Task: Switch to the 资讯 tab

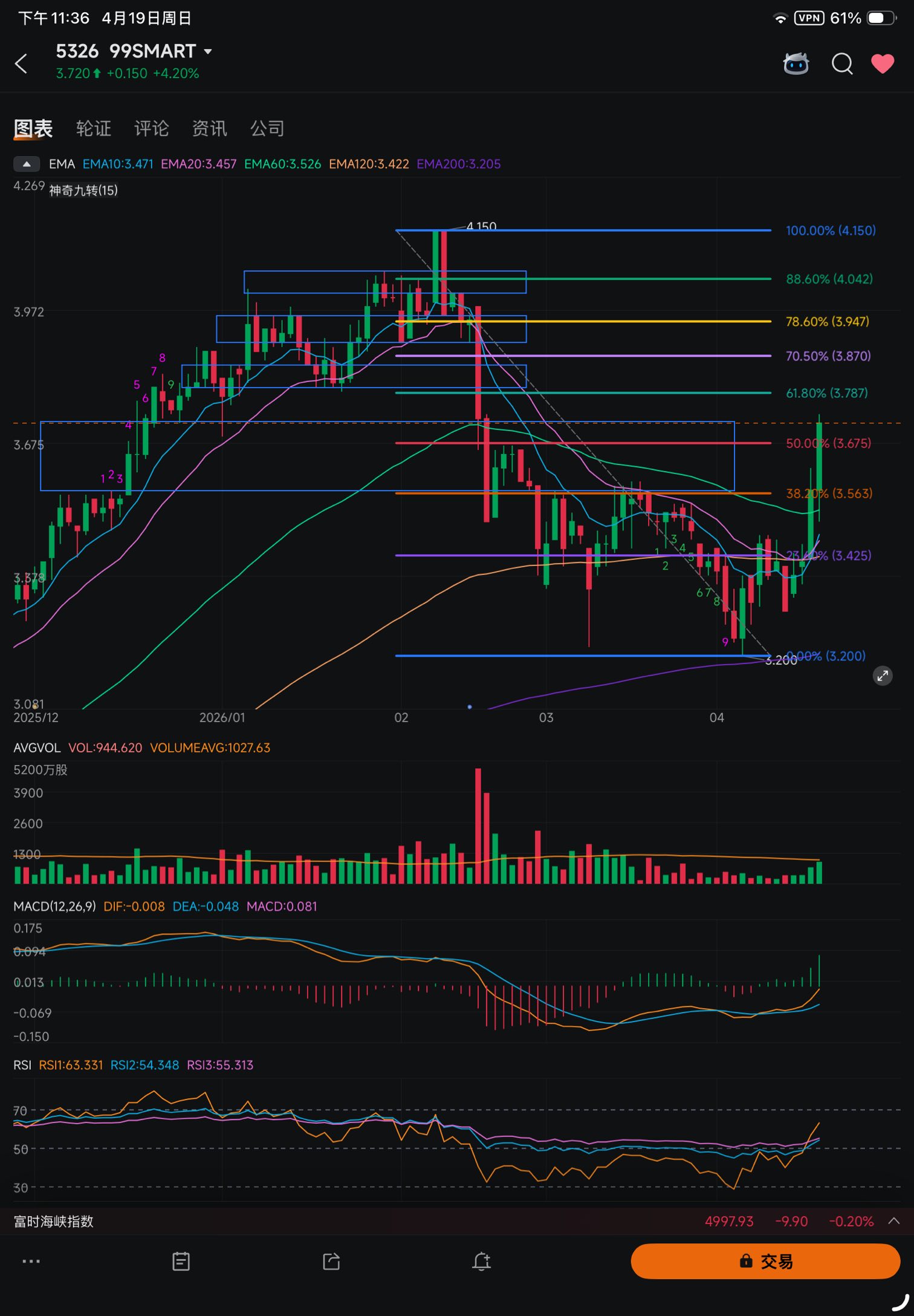Action: (x=209, y=128)
